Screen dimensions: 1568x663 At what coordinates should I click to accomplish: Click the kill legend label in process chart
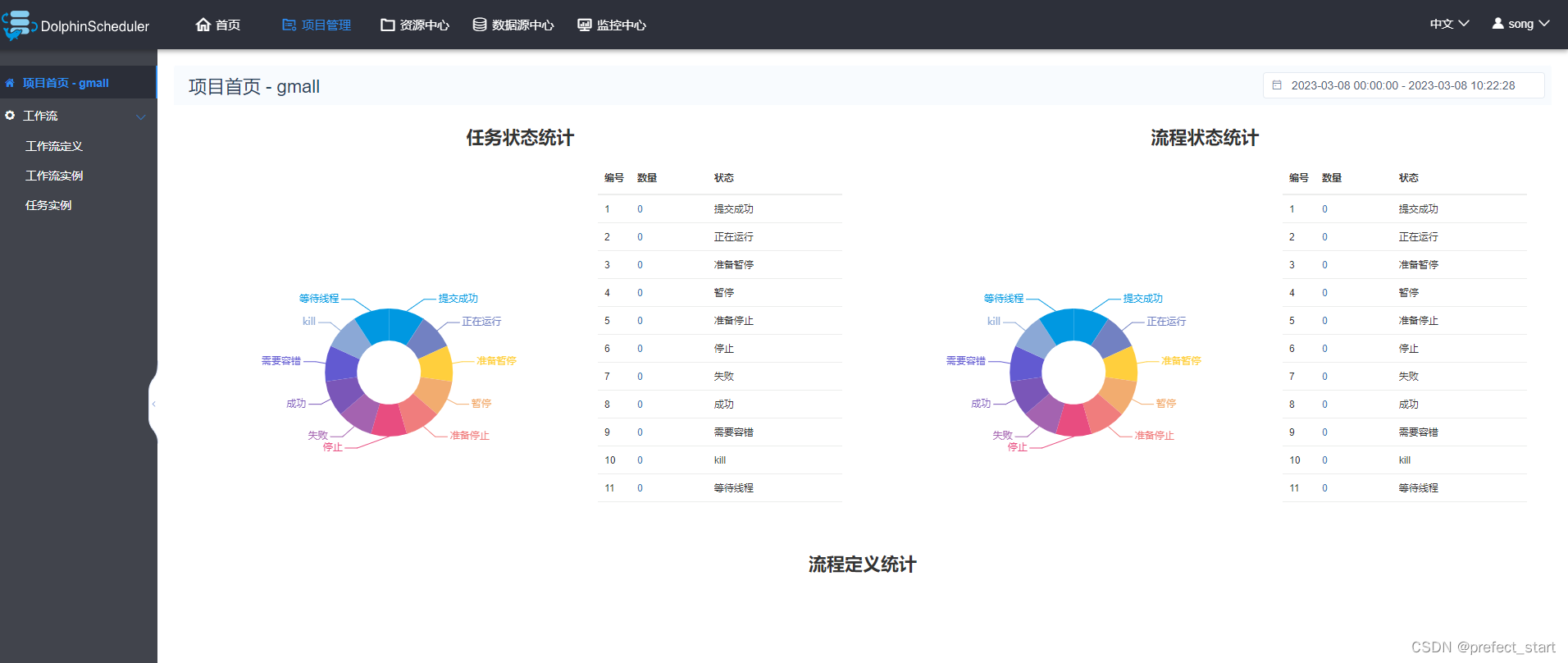(x=994, y=322)
